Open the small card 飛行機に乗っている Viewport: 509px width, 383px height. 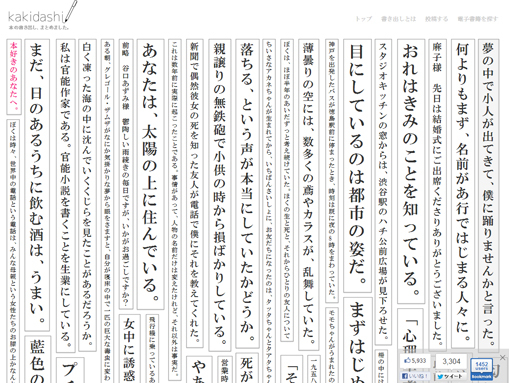coord(152,348)
